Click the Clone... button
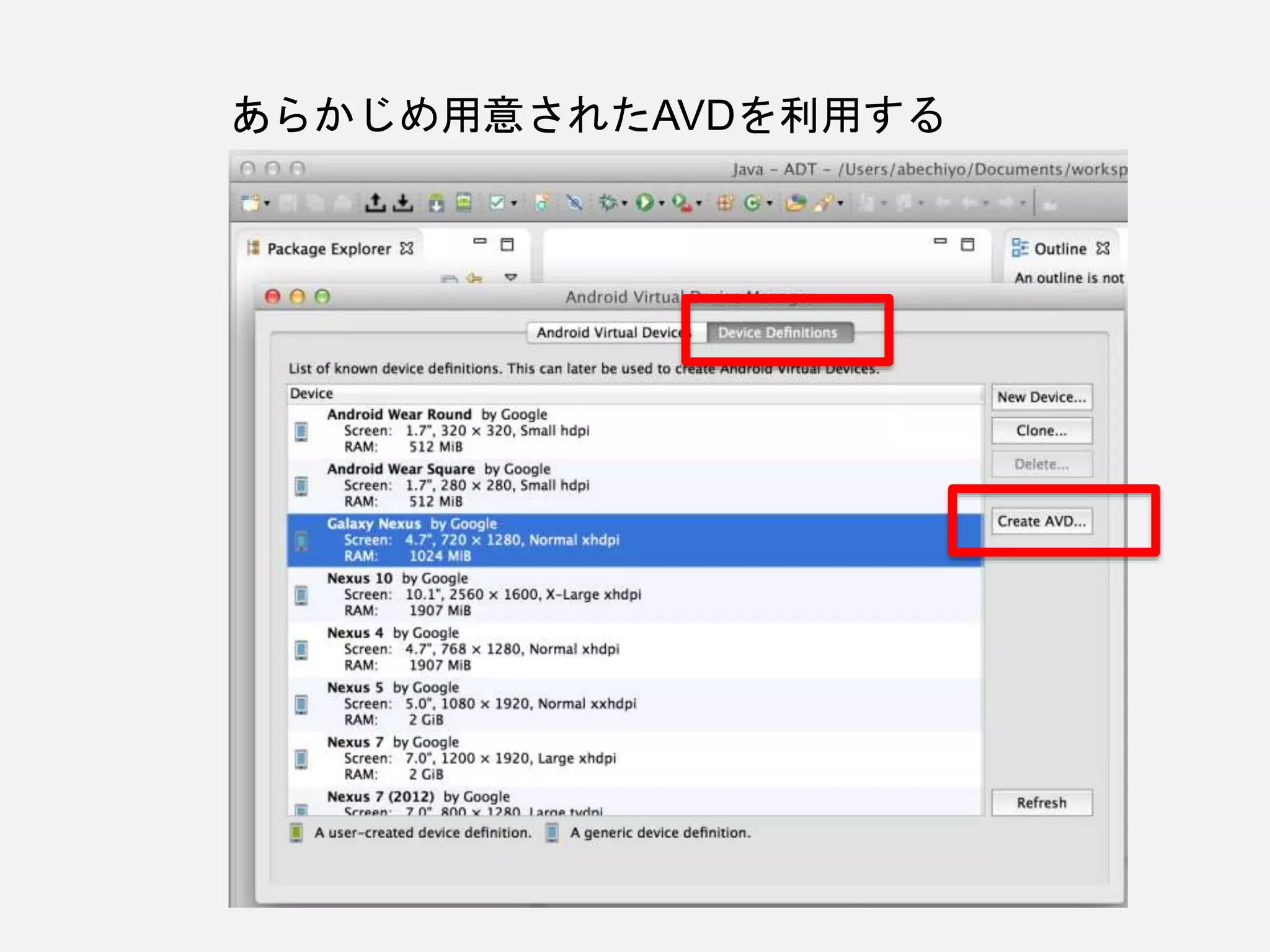1270x952 pixels. [x=1042, y=431]
